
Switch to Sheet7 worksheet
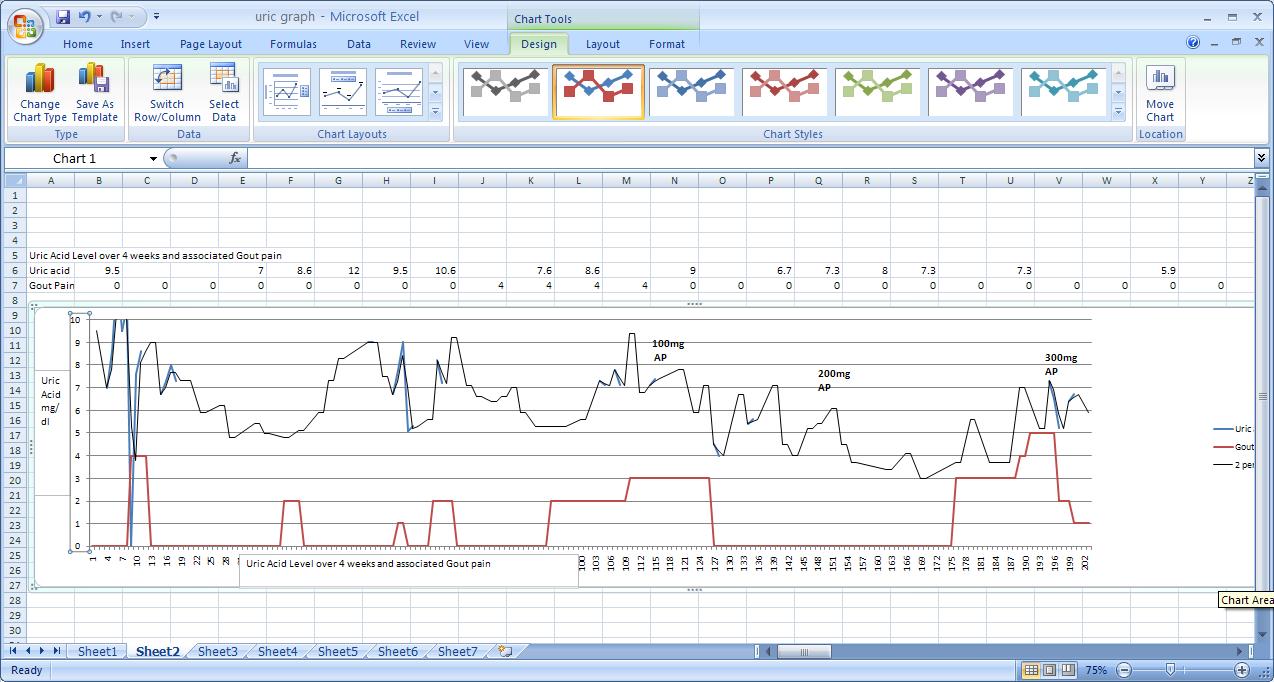tap(457, 651)
